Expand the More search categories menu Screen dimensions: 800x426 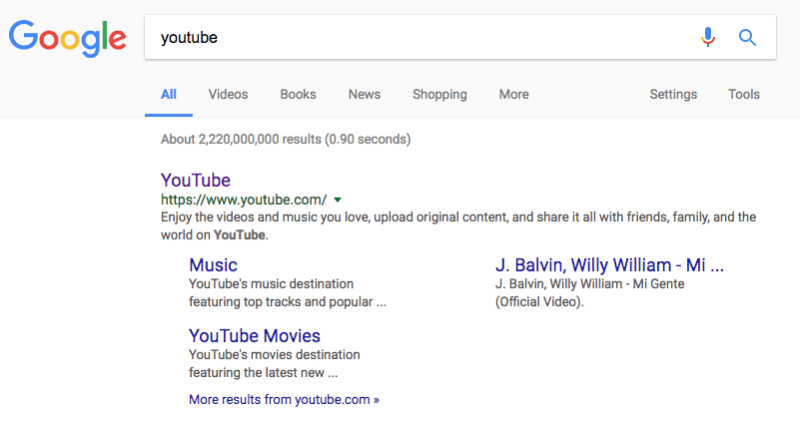(x=514, y=94)
